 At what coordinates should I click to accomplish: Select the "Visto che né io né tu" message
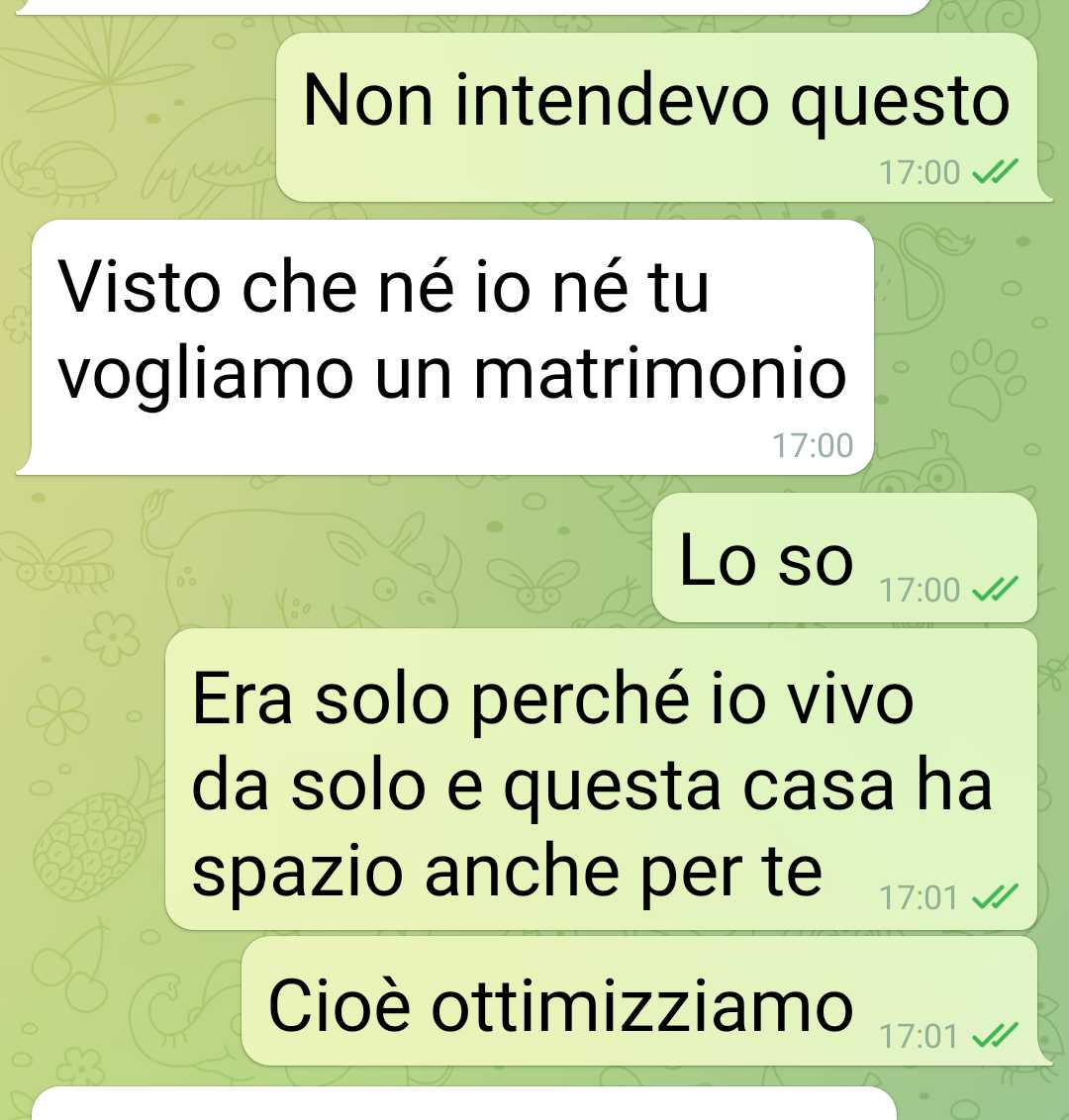(445, 346)
